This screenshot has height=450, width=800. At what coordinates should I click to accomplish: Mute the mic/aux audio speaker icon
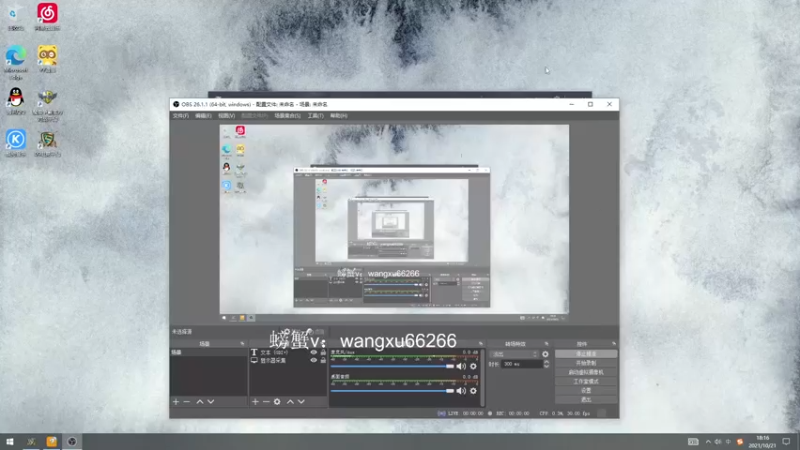tap(461, 366)
